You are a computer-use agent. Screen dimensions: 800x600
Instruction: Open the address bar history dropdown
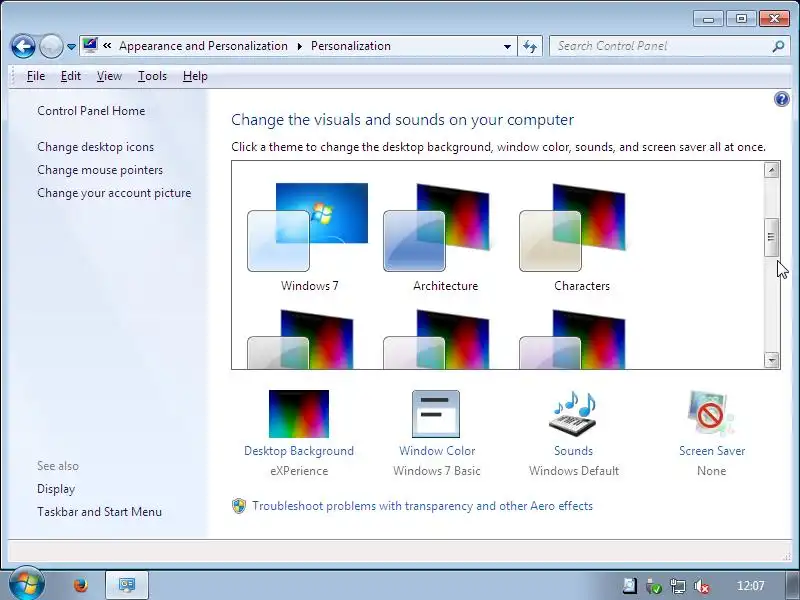click(507, 46)
